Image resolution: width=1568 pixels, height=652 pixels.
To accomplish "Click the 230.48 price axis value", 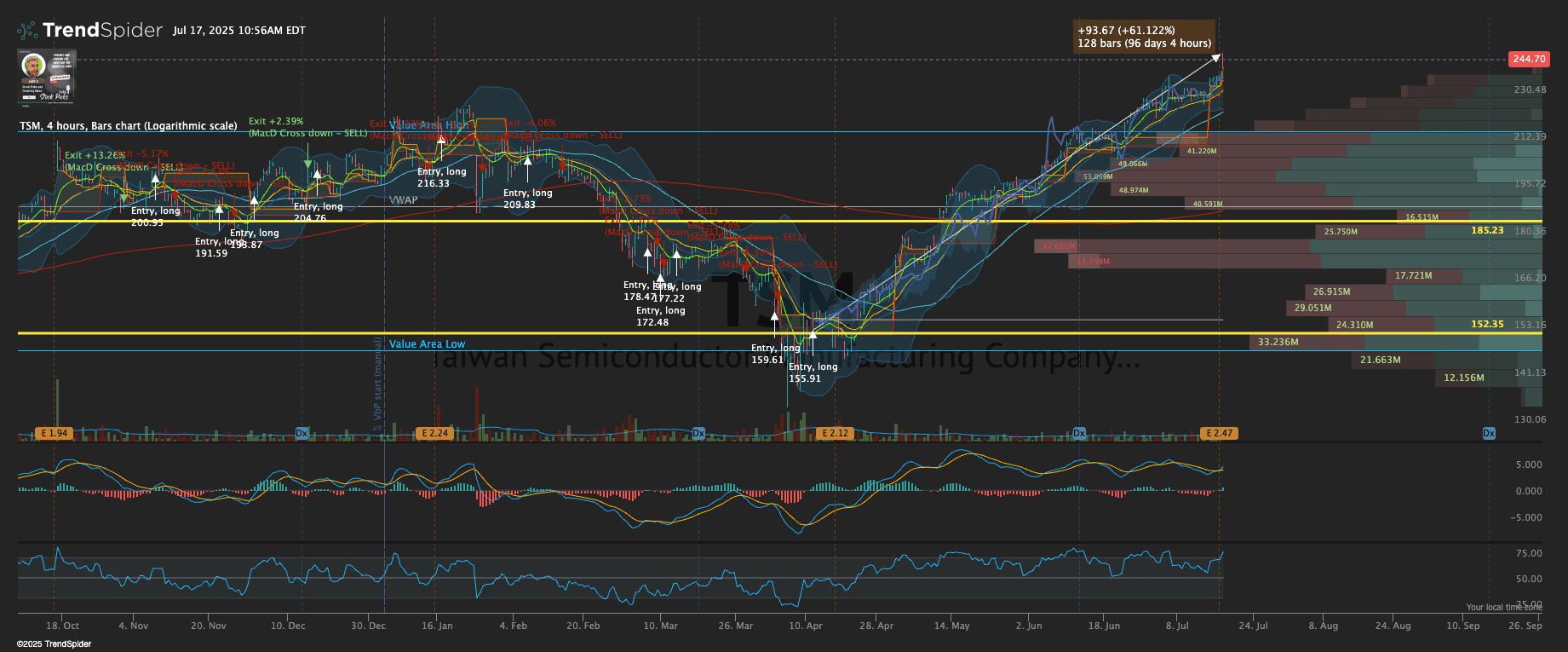I will tap(1530, 90).
